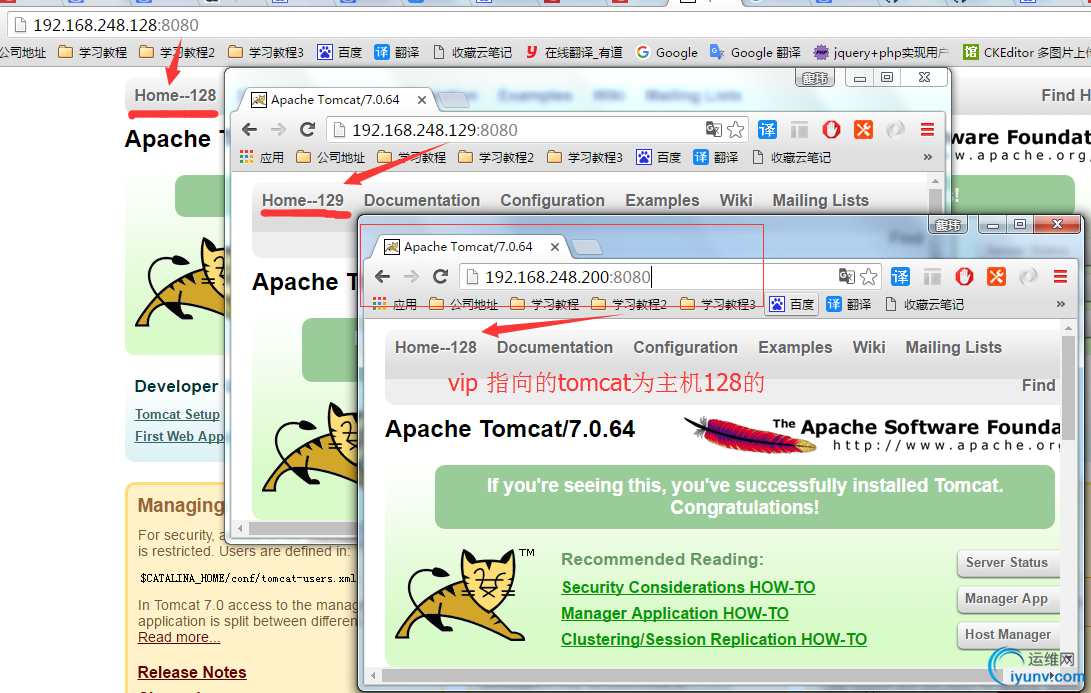The height and width of the screenshot is (693, 1091).
Task: Select the Apache Tomcat/7.0.64 tab in the 192.168.248.129 window
Action: tap(335, 99)
